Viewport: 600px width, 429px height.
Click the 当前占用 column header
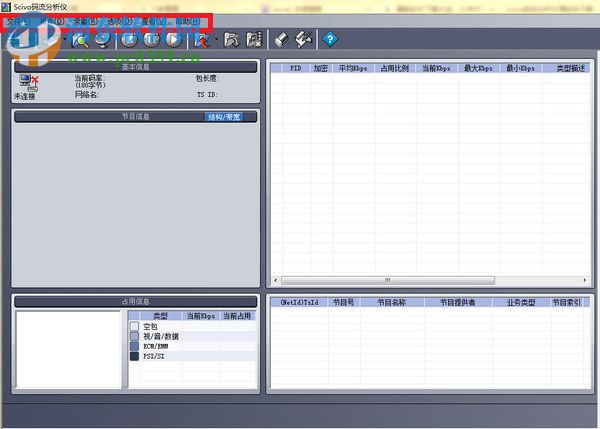[237, 316]
